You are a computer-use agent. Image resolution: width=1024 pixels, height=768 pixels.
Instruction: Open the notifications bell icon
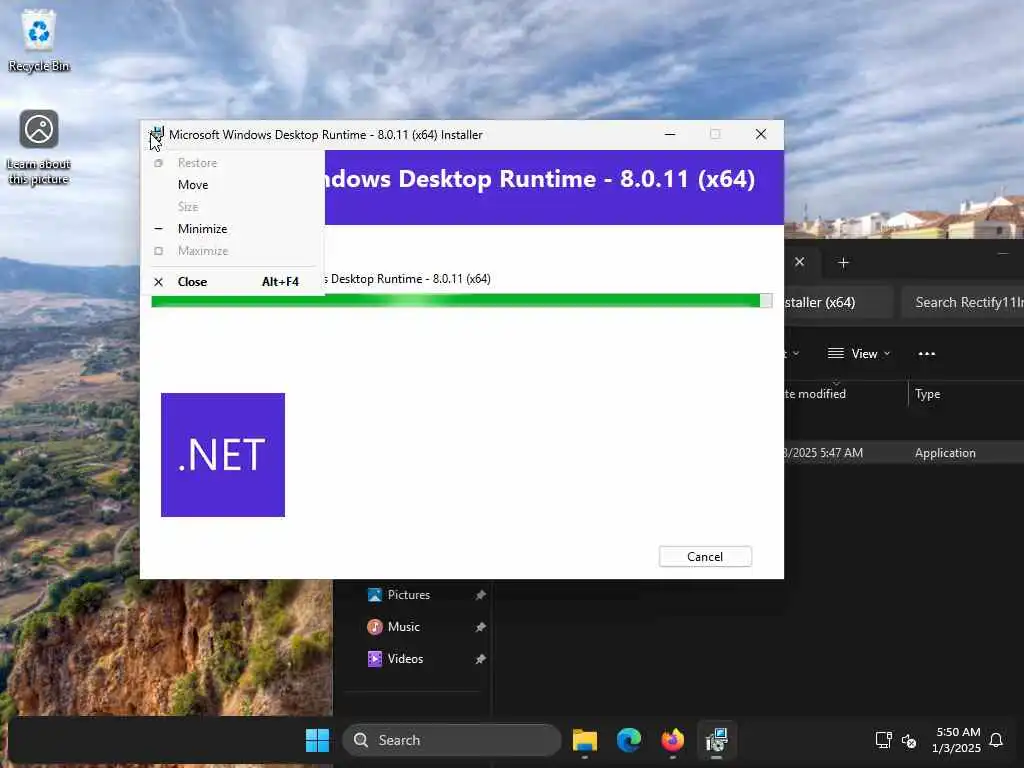(996, 740)
